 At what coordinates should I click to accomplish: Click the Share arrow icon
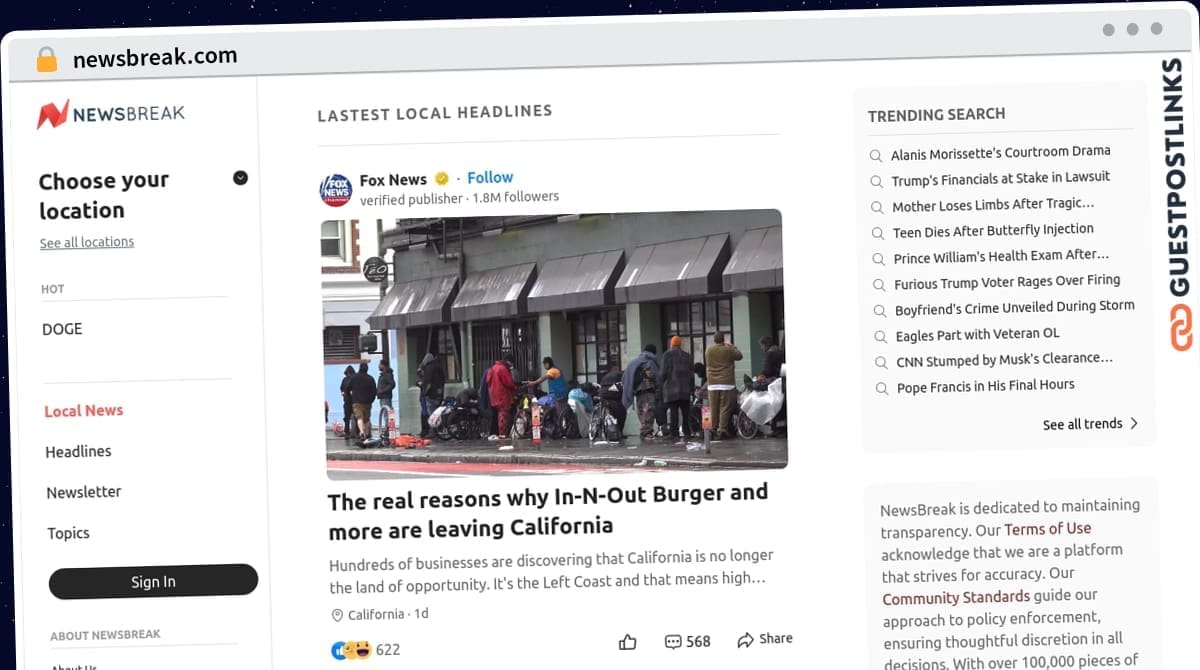click(745, 639)
